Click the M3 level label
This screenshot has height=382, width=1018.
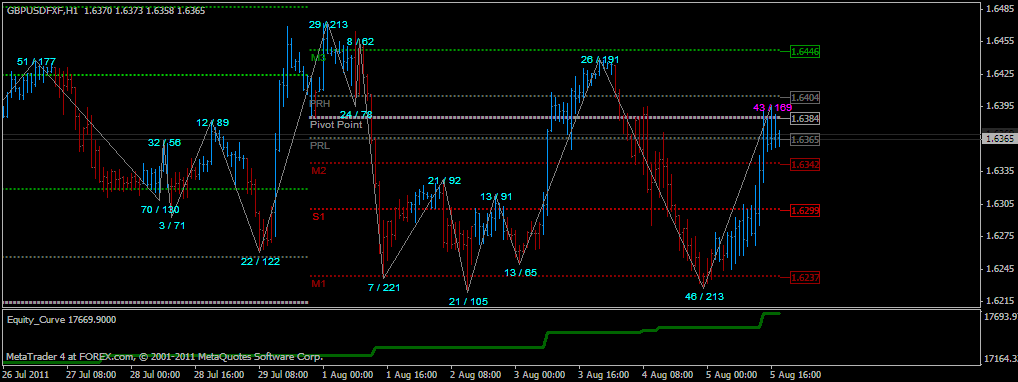click(318, 58)
